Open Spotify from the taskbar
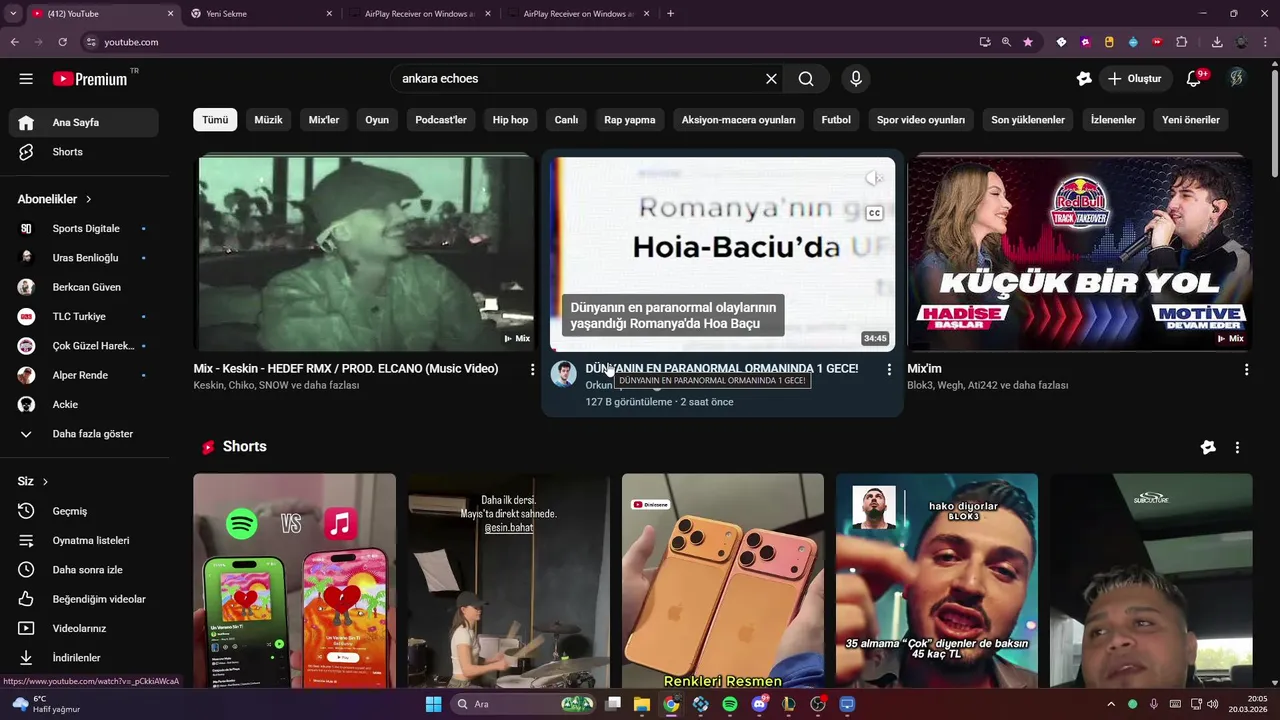Viewport: 1280px width, 720px height. (x=730, y=704)
